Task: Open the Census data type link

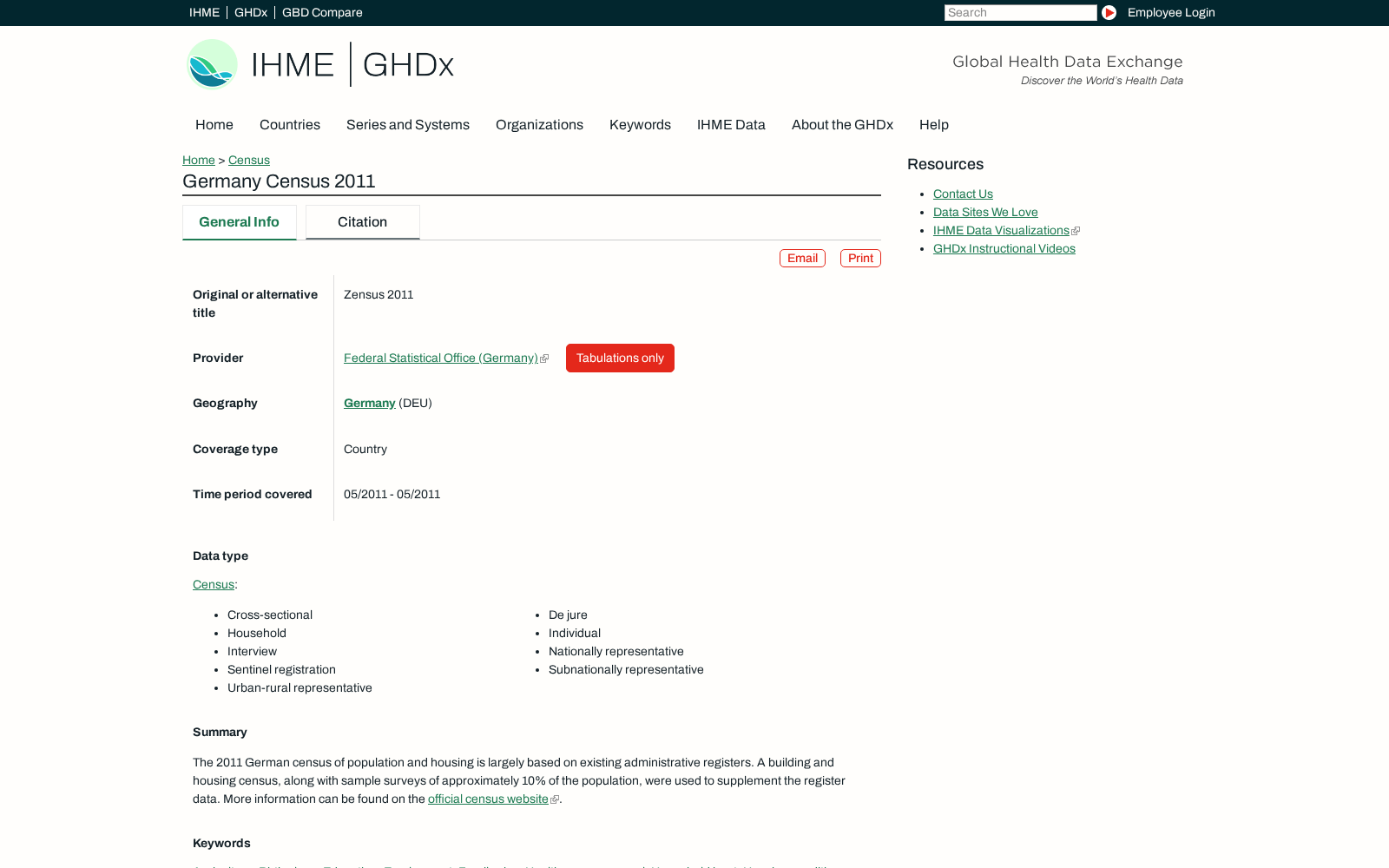Action: coord(214,585)
